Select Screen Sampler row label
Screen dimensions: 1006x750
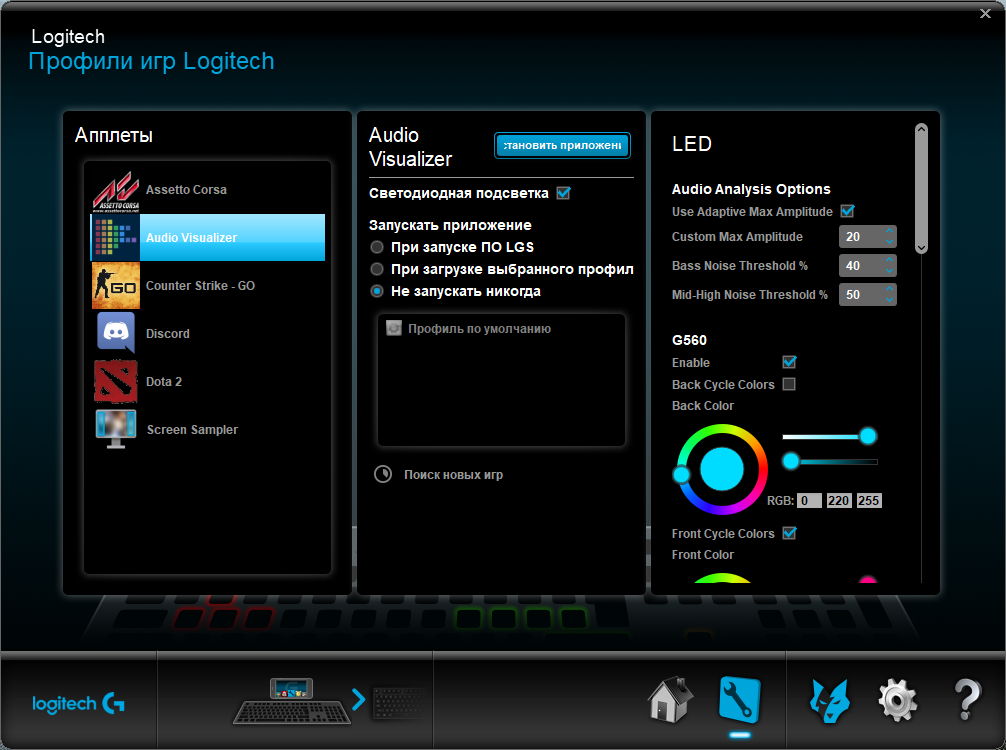point(192,430)
